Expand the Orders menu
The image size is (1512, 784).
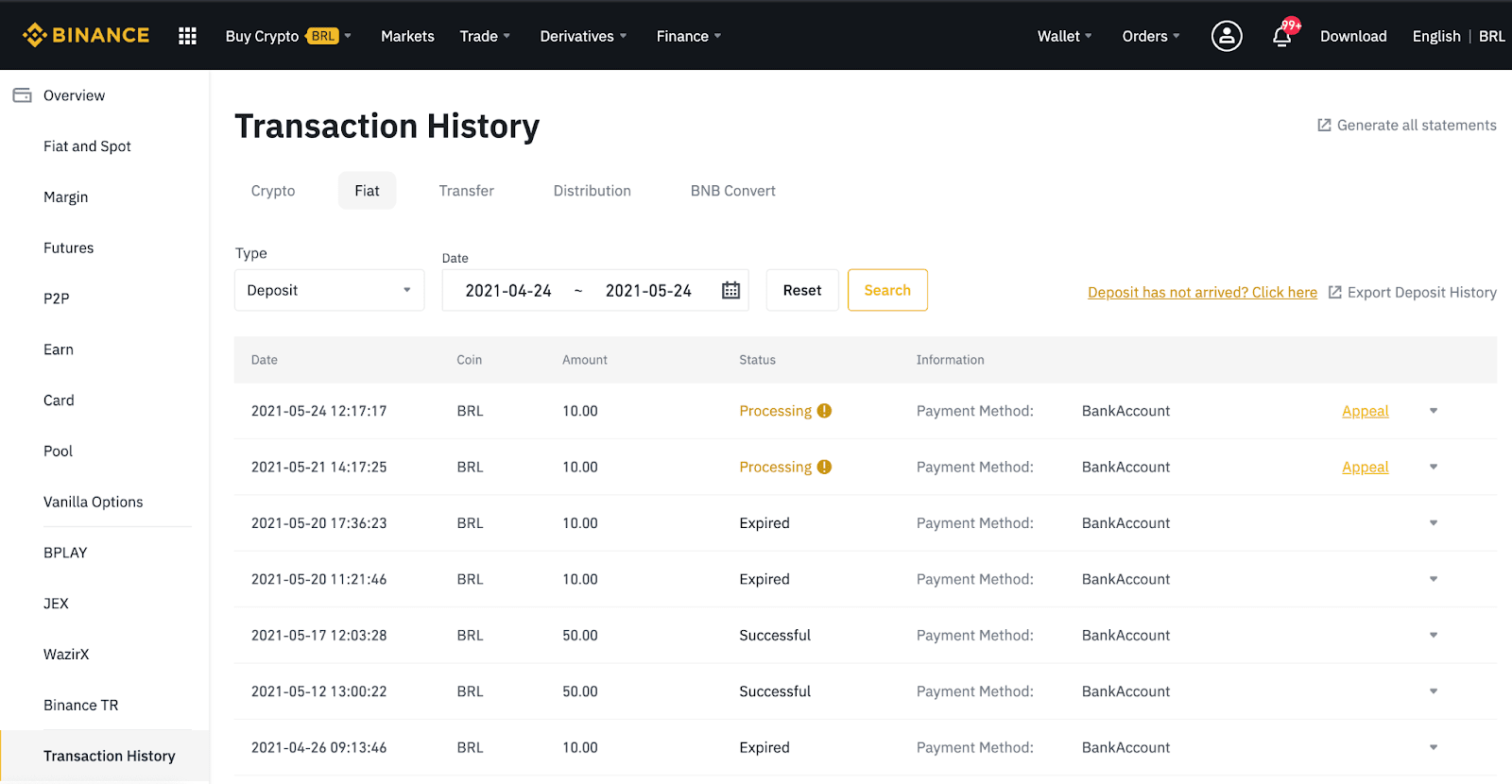(1150, 36)
